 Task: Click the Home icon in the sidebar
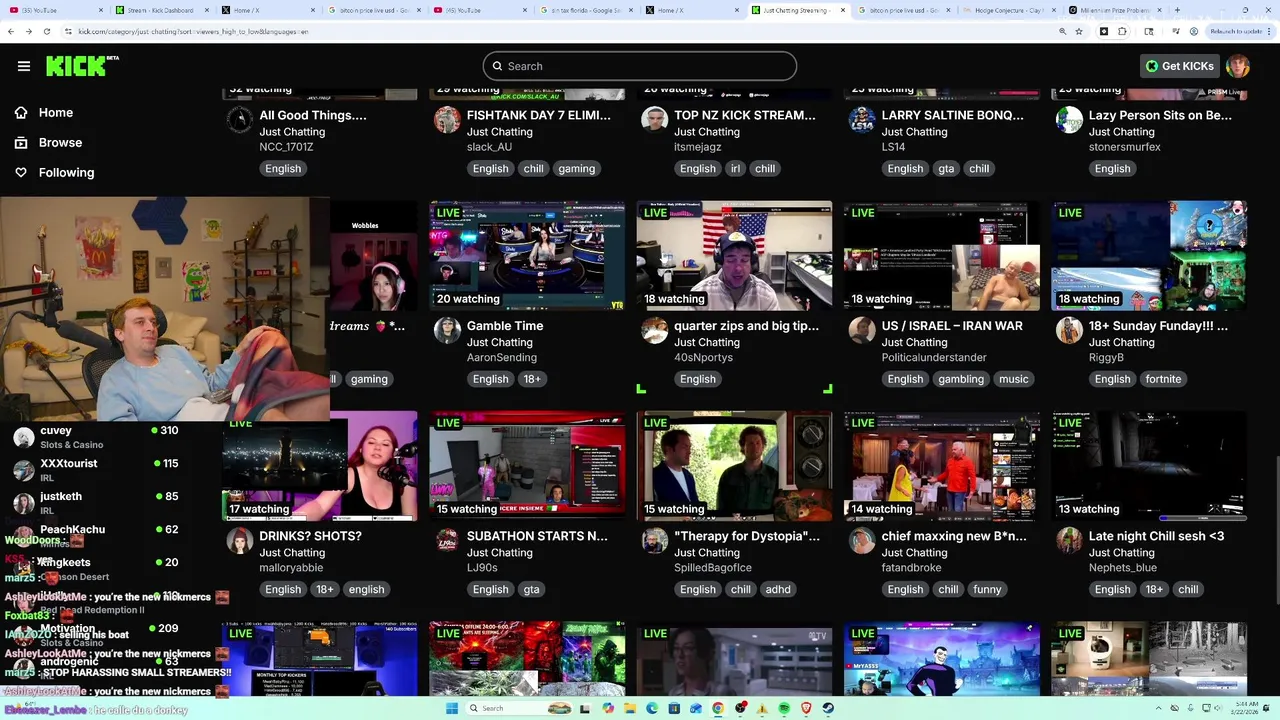[21, 113]
